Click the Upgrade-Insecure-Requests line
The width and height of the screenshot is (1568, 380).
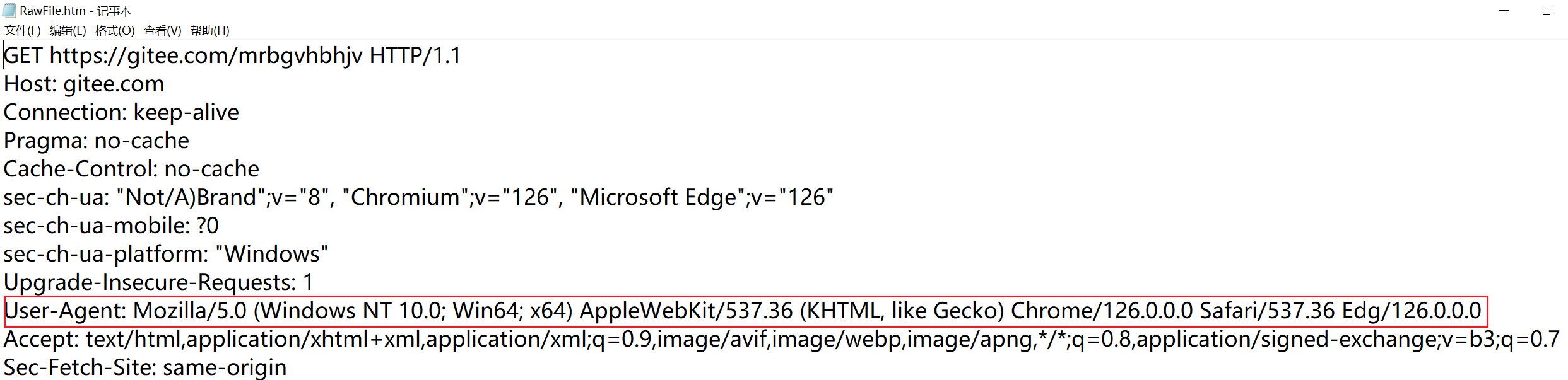(158, 282)
